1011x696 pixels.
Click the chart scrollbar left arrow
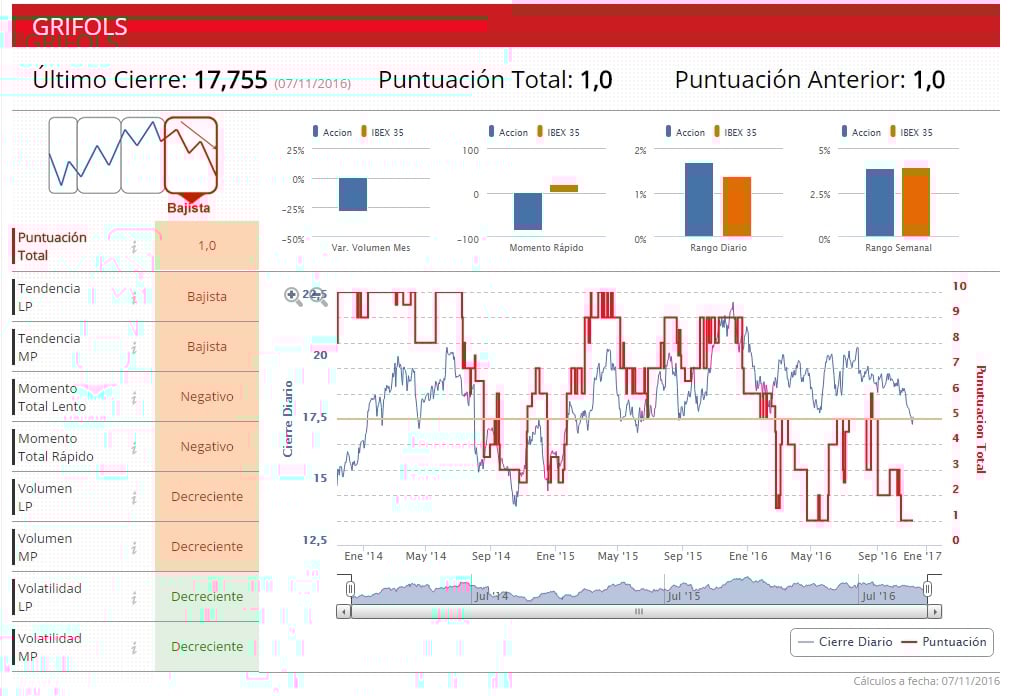click(344, 611)
